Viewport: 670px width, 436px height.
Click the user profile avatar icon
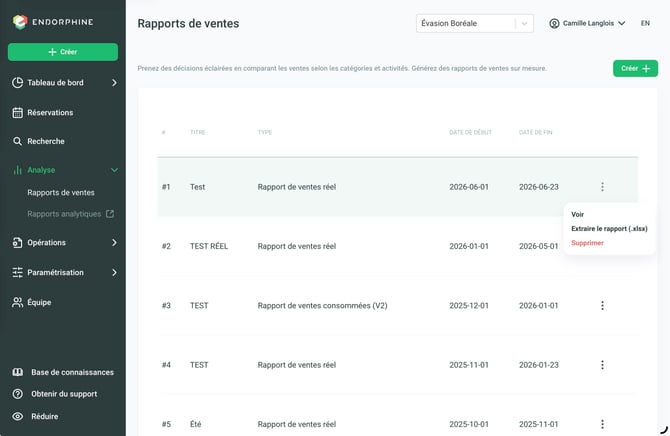point(554,24)
